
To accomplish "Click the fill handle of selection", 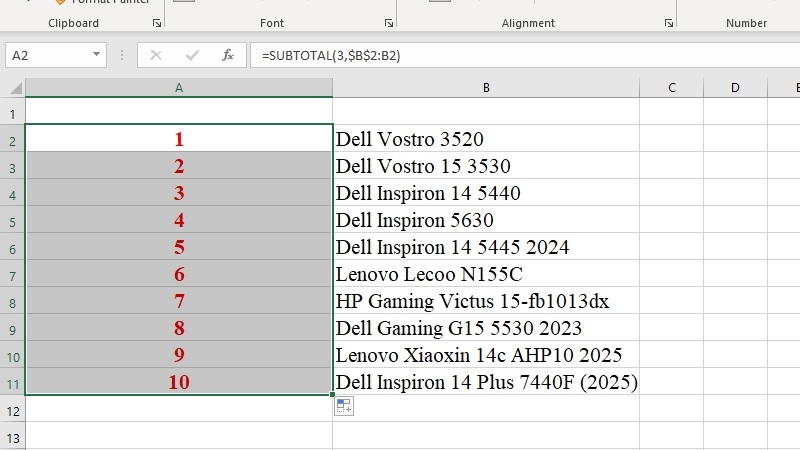I will (x=333, y=394).
